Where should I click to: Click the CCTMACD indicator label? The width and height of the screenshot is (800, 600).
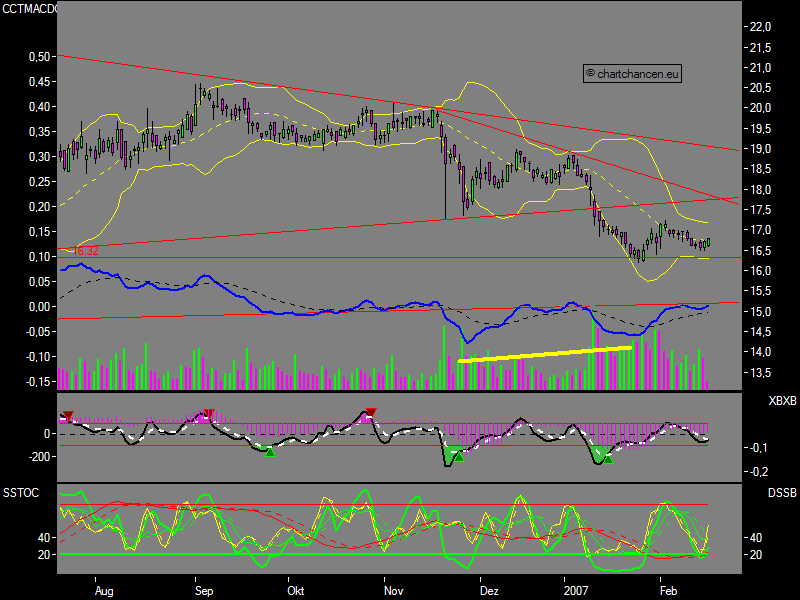31,9
